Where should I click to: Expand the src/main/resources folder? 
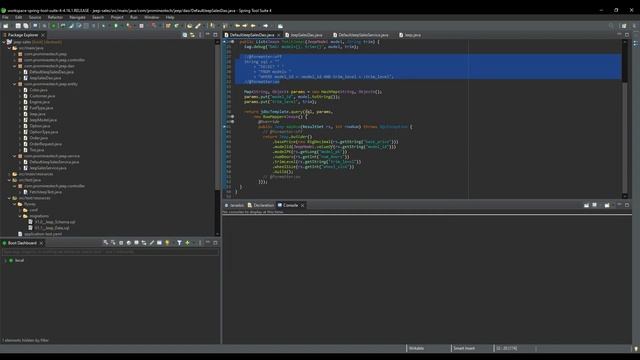click(x=9, y=174)
